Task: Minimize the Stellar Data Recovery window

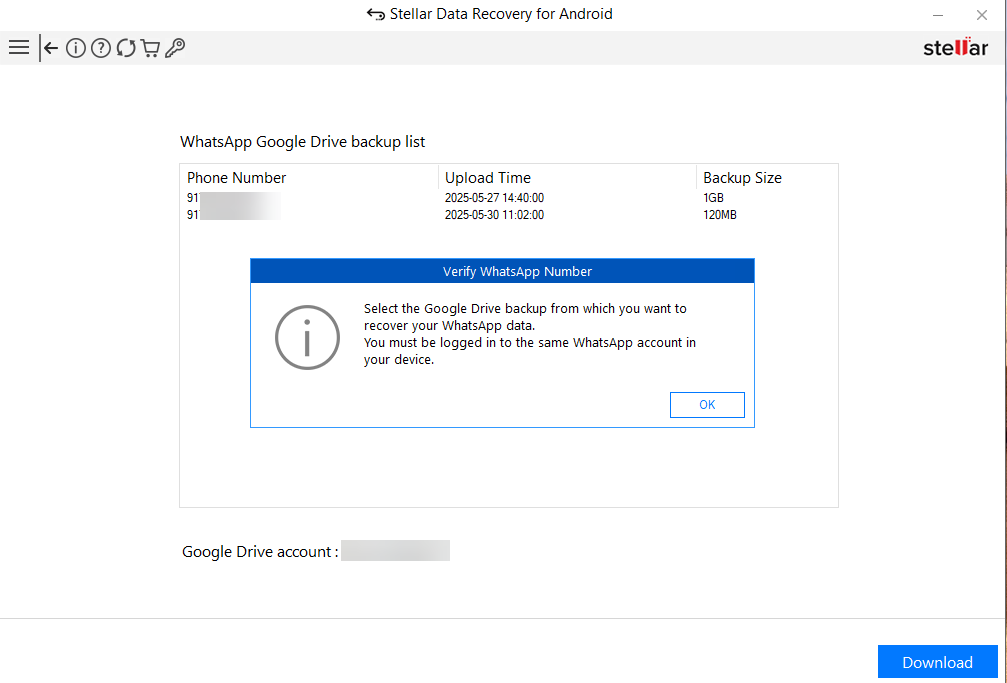Action: 937,15
